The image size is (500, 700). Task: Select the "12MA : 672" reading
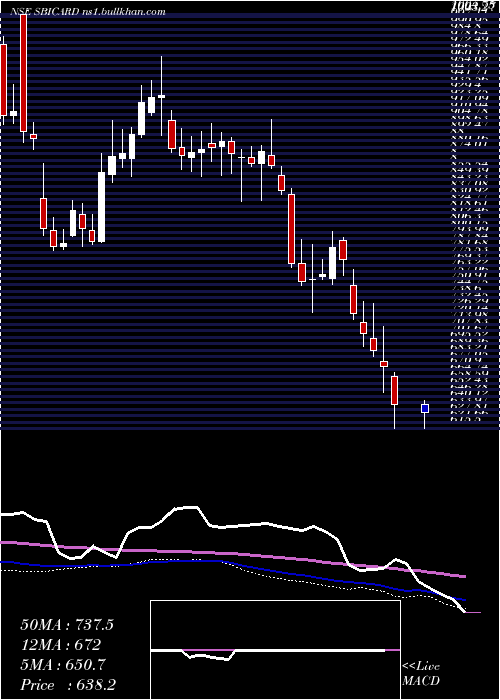(x=60, y=645)
